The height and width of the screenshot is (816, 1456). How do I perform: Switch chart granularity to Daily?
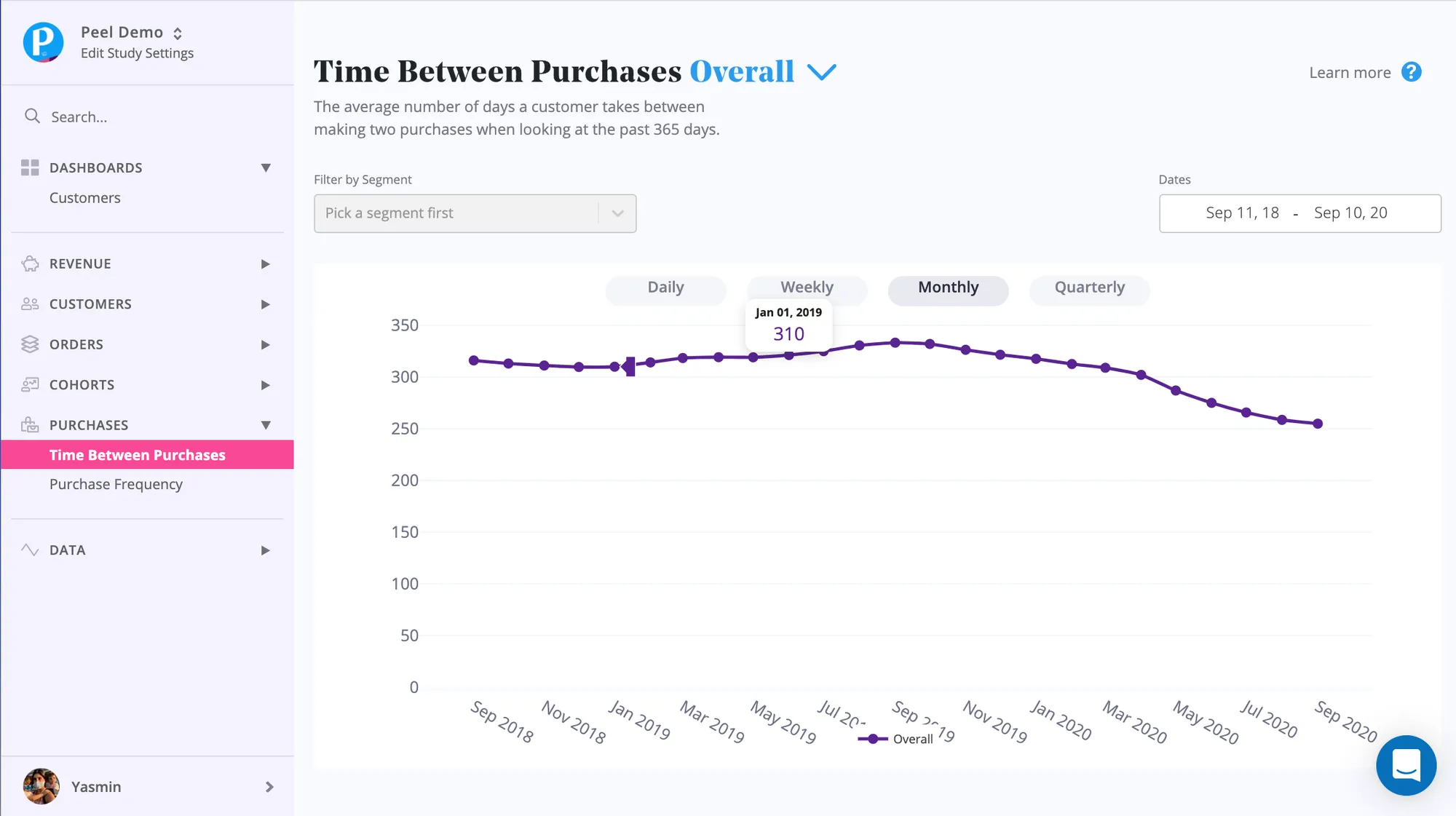[665, 288]
